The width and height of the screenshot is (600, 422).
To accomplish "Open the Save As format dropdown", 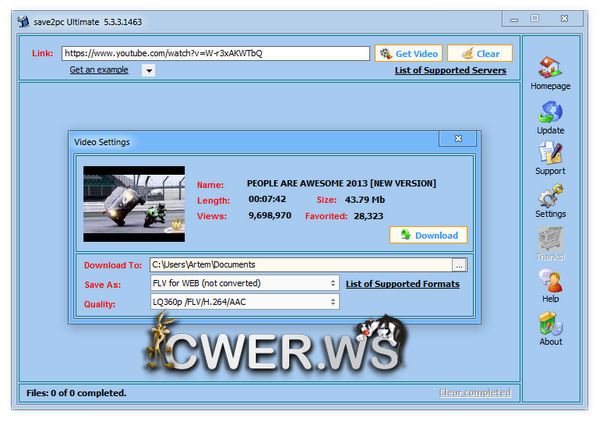I will click(244, 284).
